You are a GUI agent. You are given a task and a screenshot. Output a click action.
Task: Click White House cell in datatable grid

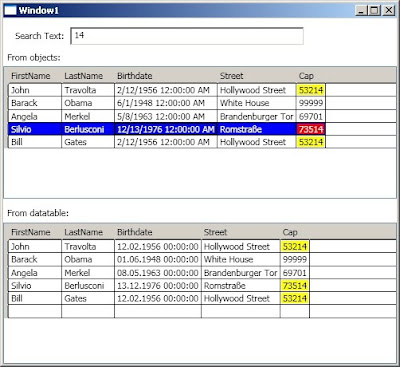241,259
